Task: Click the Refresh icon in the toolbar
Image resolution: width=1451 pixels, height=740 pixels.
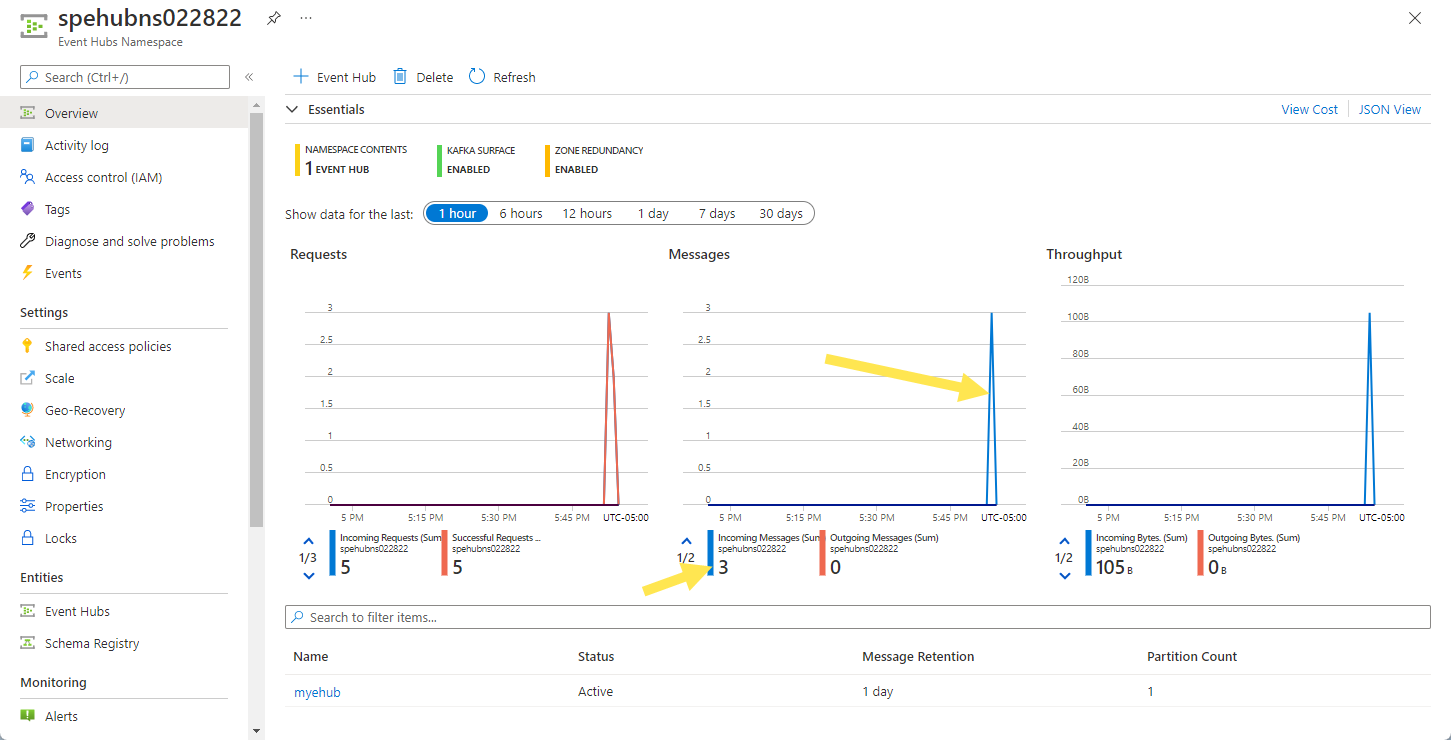Action: click(477, 77)
